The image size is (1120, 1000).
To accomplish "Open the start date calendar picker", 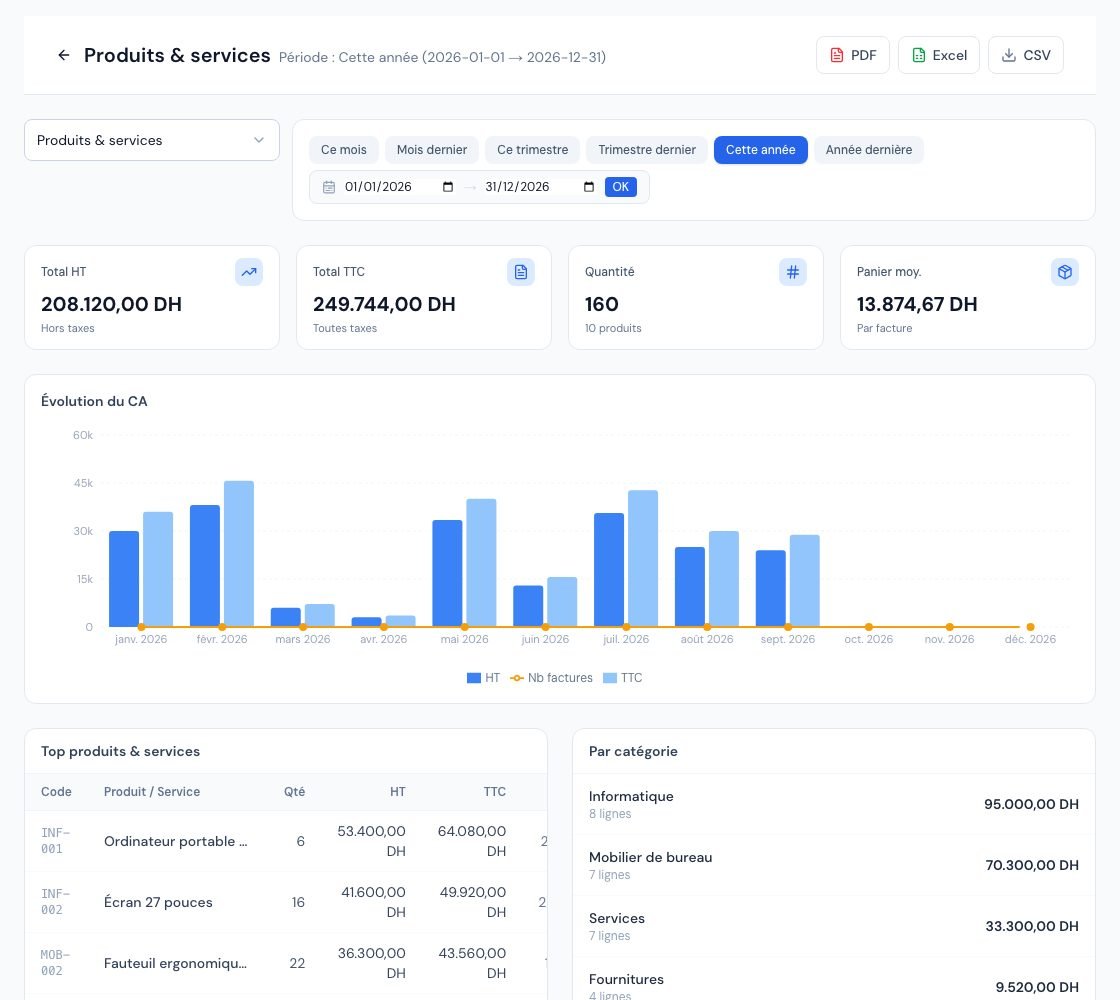I will point(448,187).
